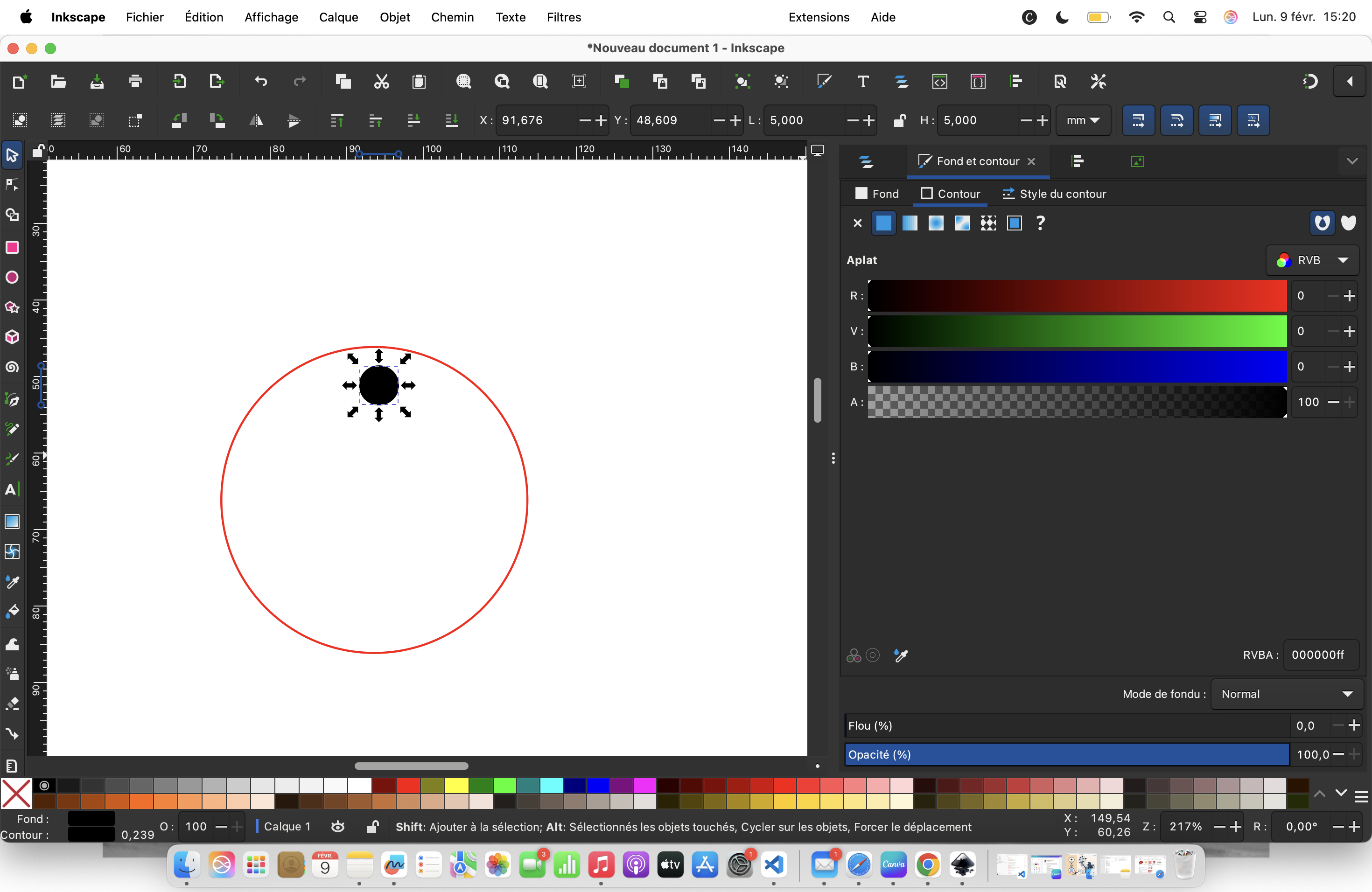
Task: Click the Paint bucket tool
Action: pyautogui.click(x=12, y=611)
